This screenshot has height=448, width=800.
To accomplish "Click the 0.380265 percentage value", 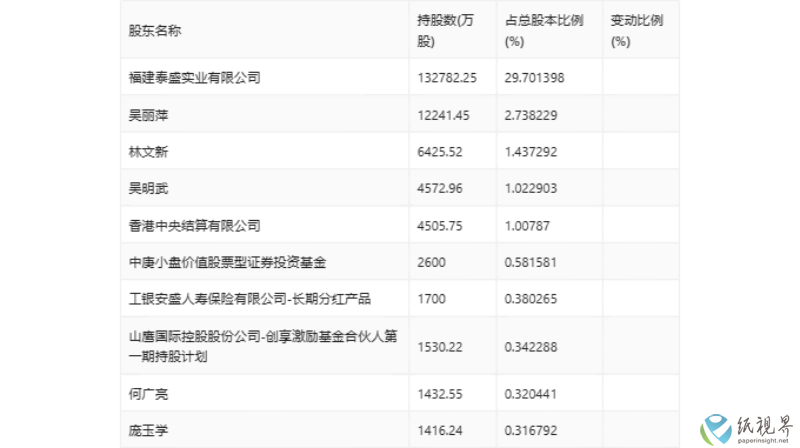I will click(531, 299).
